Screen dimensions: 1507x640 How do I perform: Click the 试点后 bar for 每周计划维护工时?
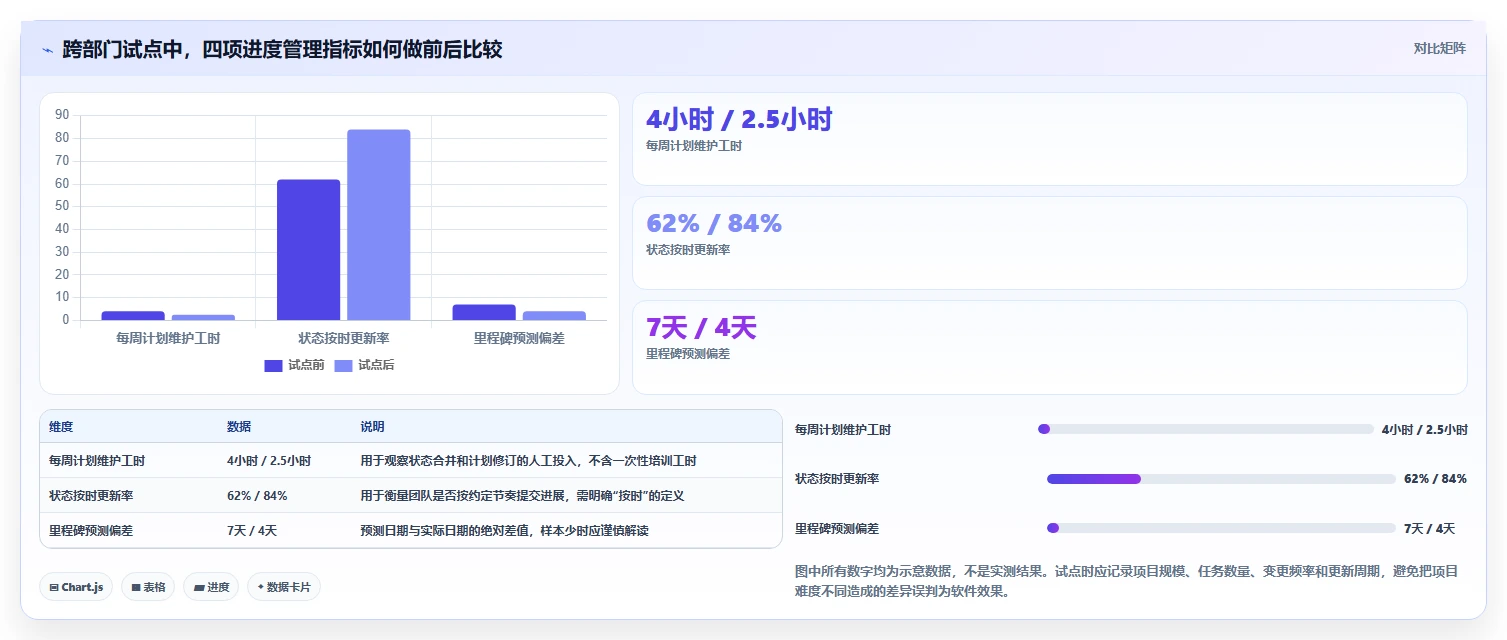(x=203, y=318)
